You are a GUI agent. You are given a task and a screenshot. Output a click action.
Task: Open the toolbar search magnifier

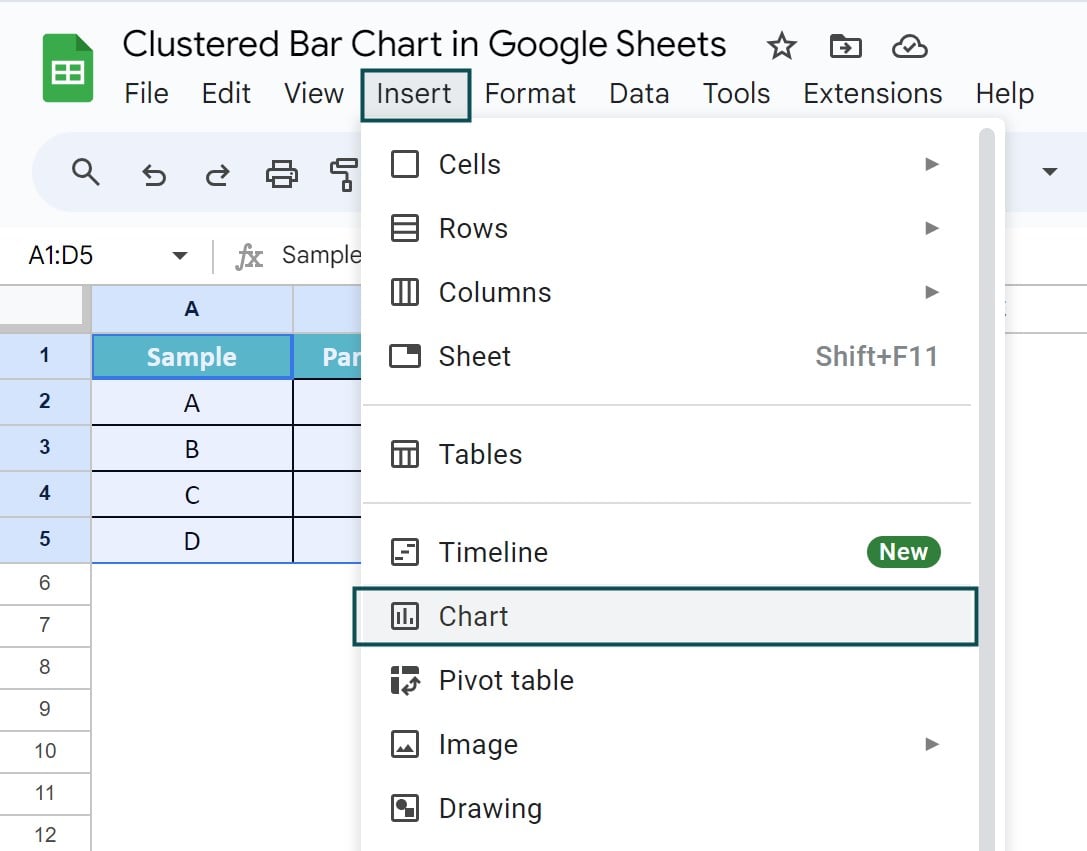(x=85, y=172)
